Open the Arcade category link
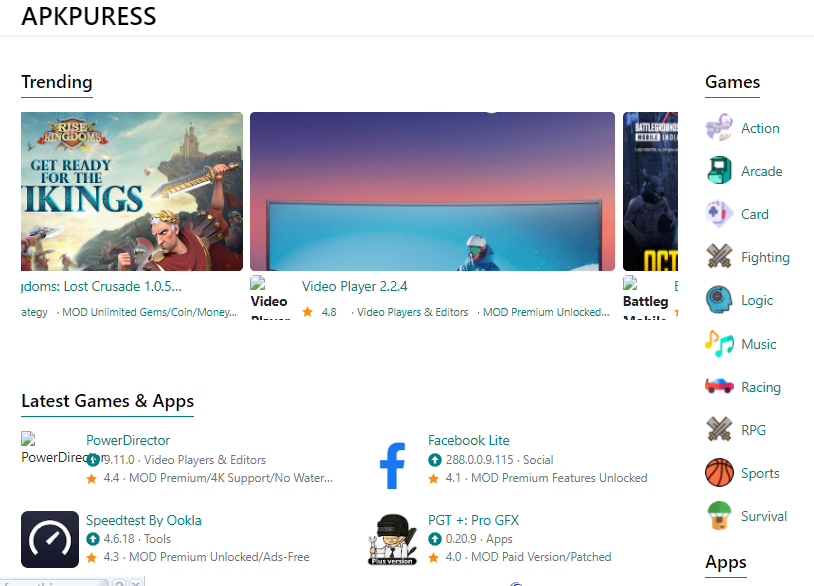The width and height of the screenshot is (814, 586). (762, 171)
